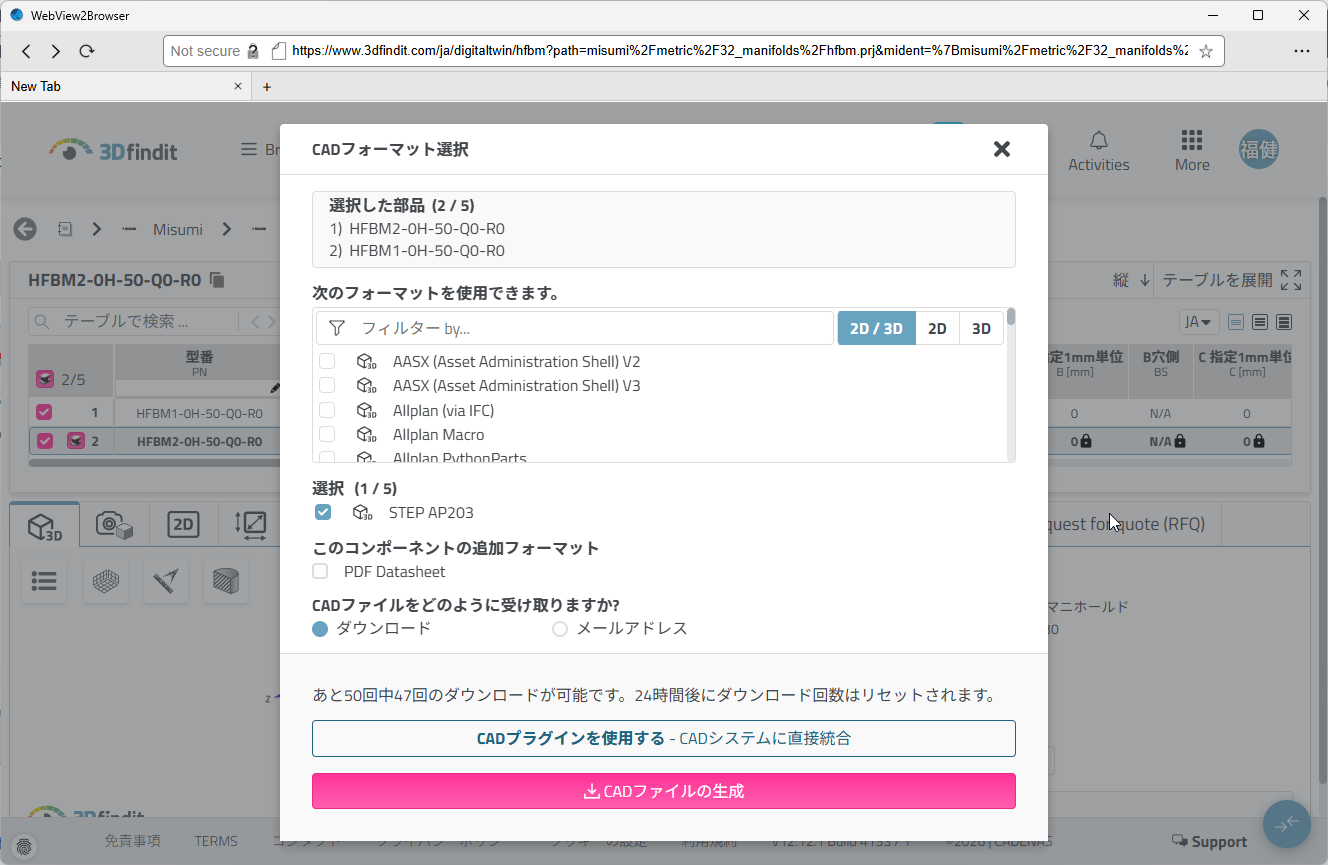
Task: Switch format filter to 2D
Action: point(937,328)
